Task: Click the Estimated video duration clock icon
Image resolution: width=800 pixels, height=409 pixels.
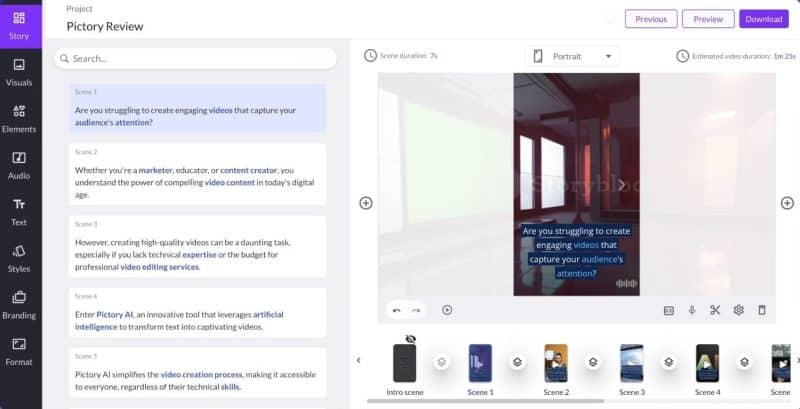Action: tap(683, 56)
